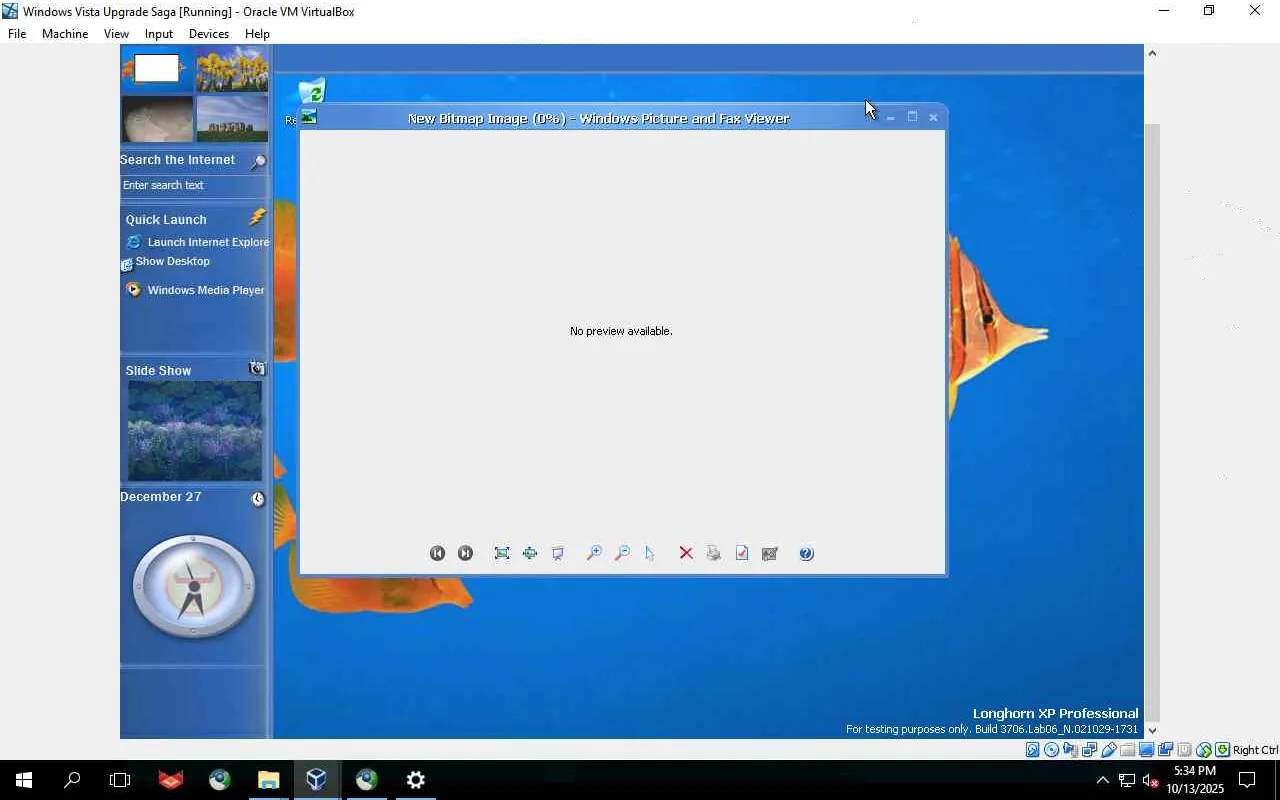
Task: Click the taskbar clock showing 5:34 PM
Action: tap(1195, 780)
